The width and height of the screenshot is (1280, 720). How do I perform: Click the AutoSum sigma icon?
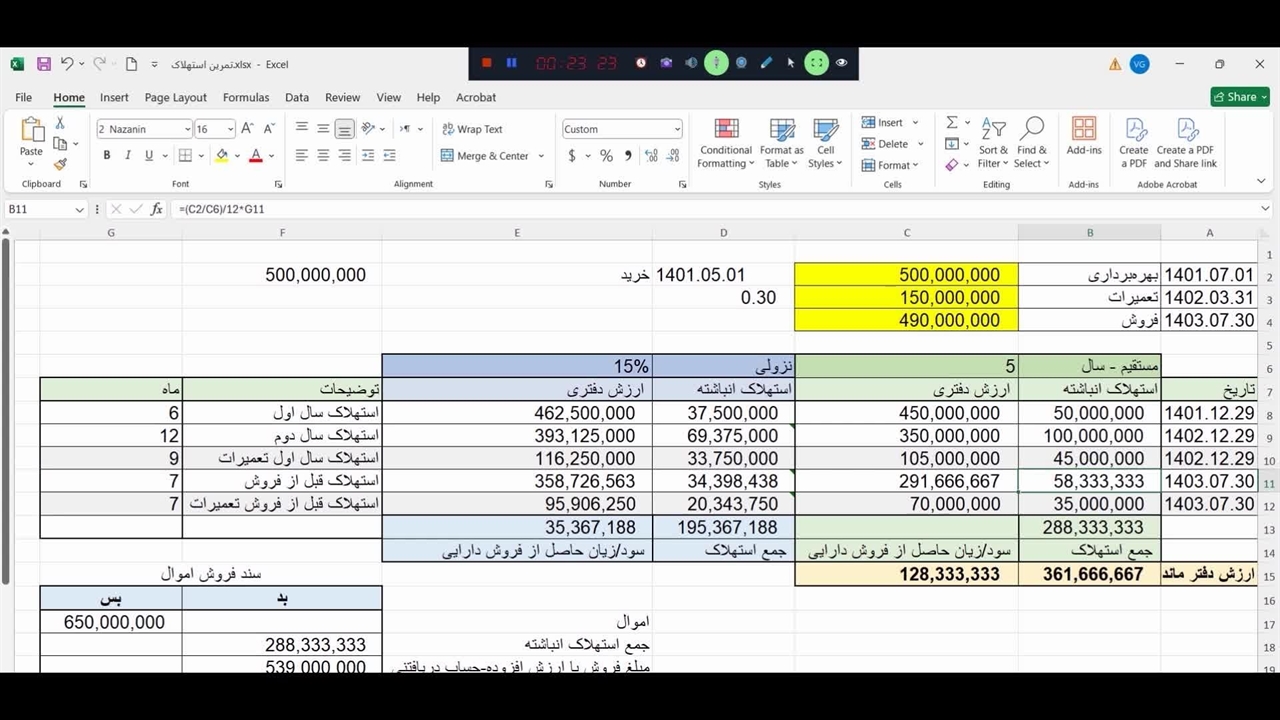coord(952,122)
